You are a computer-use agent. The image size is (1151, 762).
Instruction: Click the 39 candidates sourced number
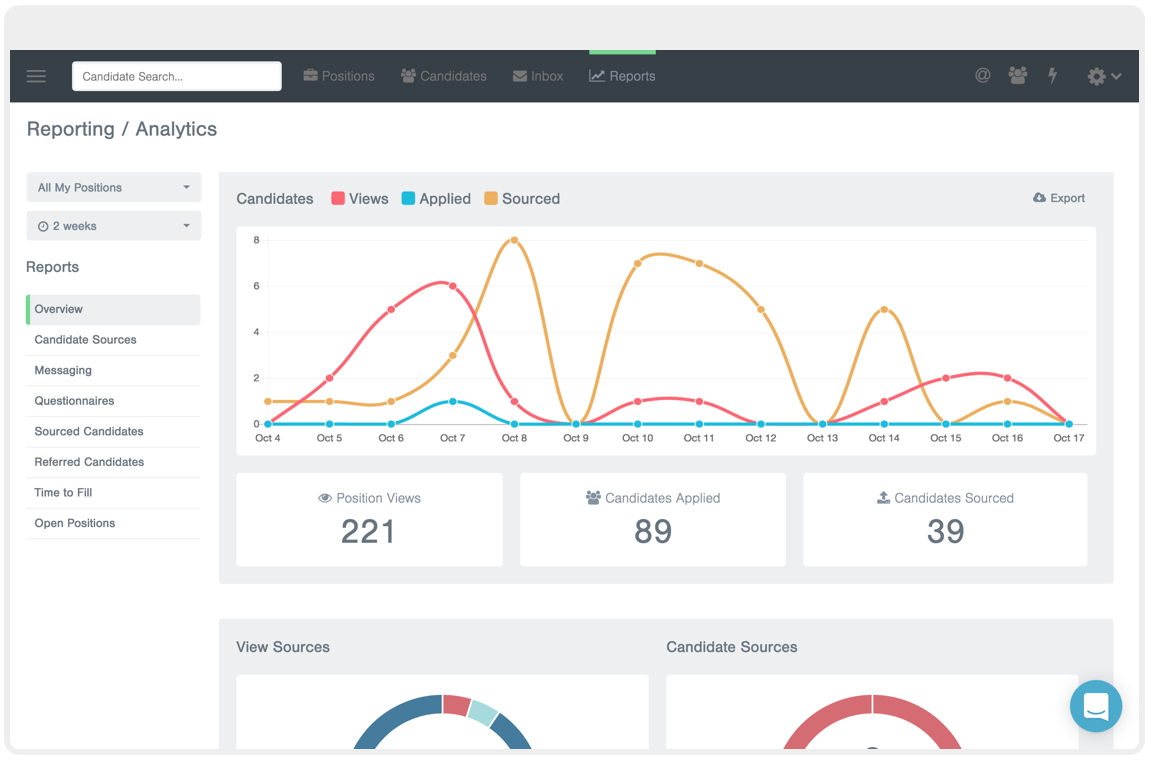tap(945, 531)
